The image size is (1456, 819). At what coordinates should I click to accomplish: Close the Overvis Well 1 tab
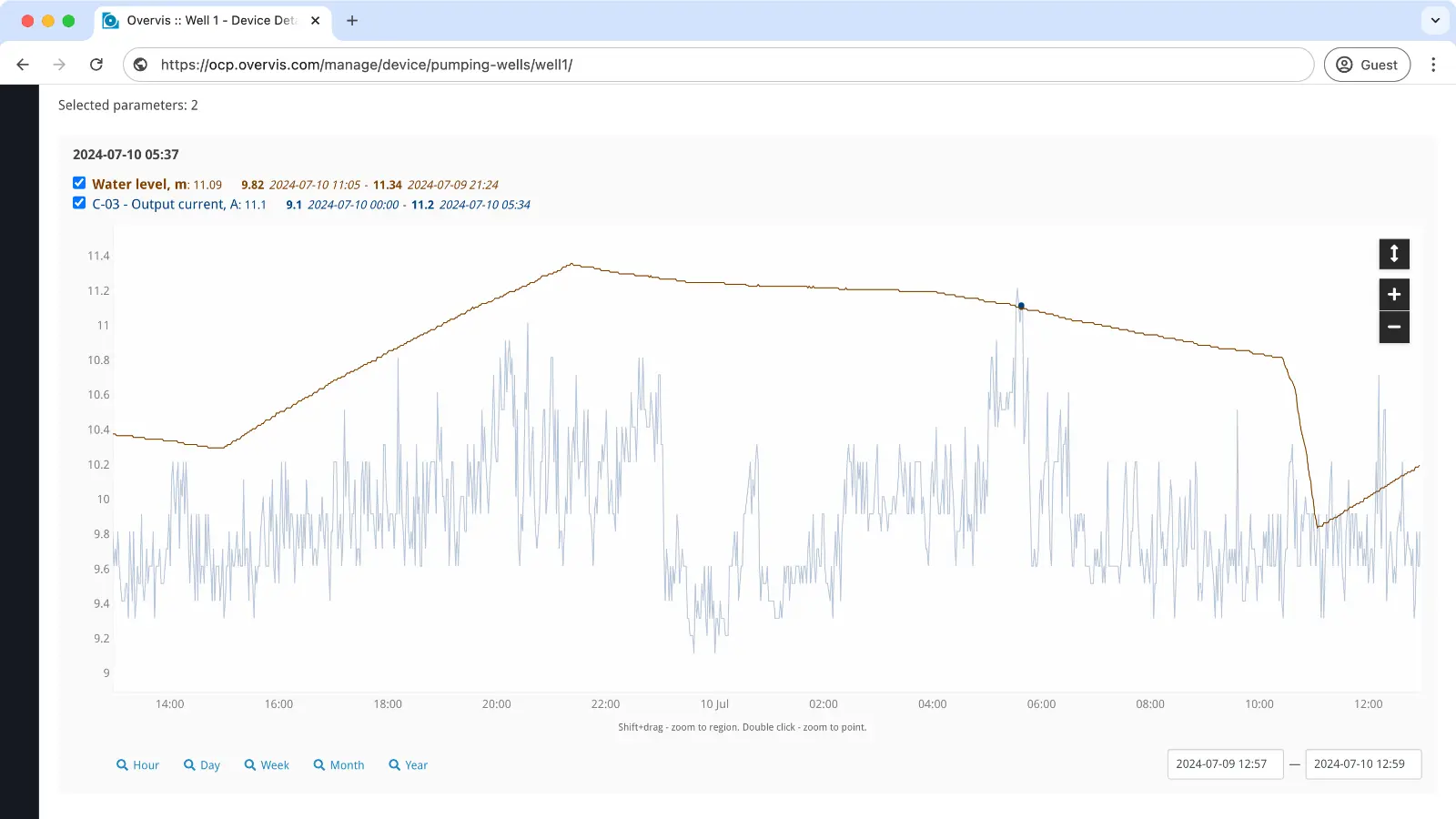(x=316, y=20)
